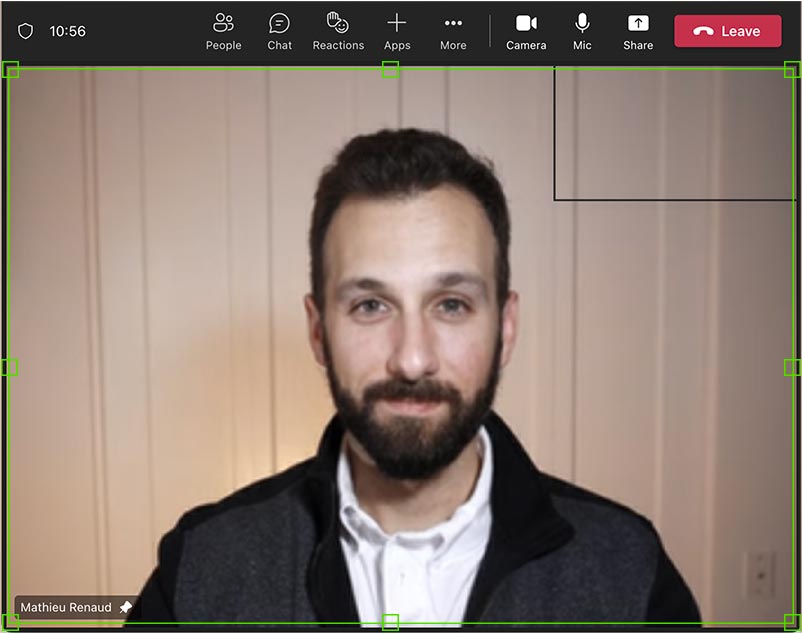Screen dimensions: 802x633
Task: Mute or unmute the Mic
Action: click(x=582, y=32)
